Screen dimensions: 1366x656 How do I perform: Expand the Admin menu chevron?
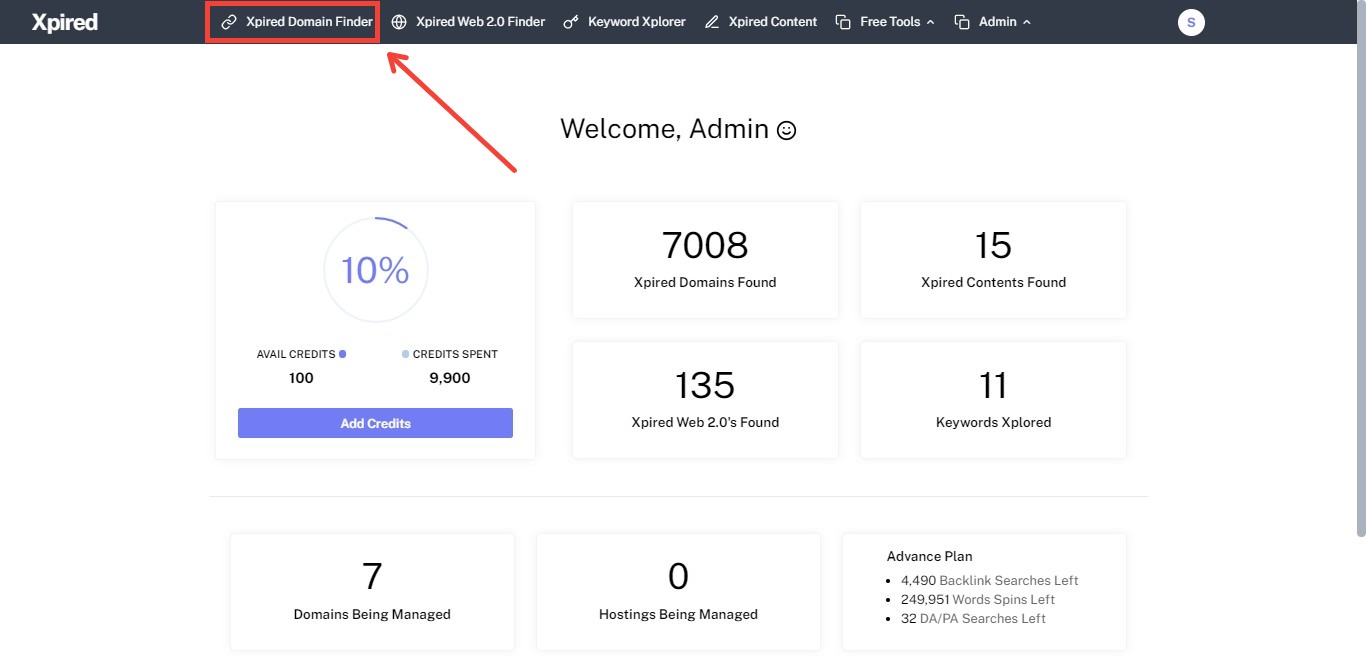click(1027, 22)
